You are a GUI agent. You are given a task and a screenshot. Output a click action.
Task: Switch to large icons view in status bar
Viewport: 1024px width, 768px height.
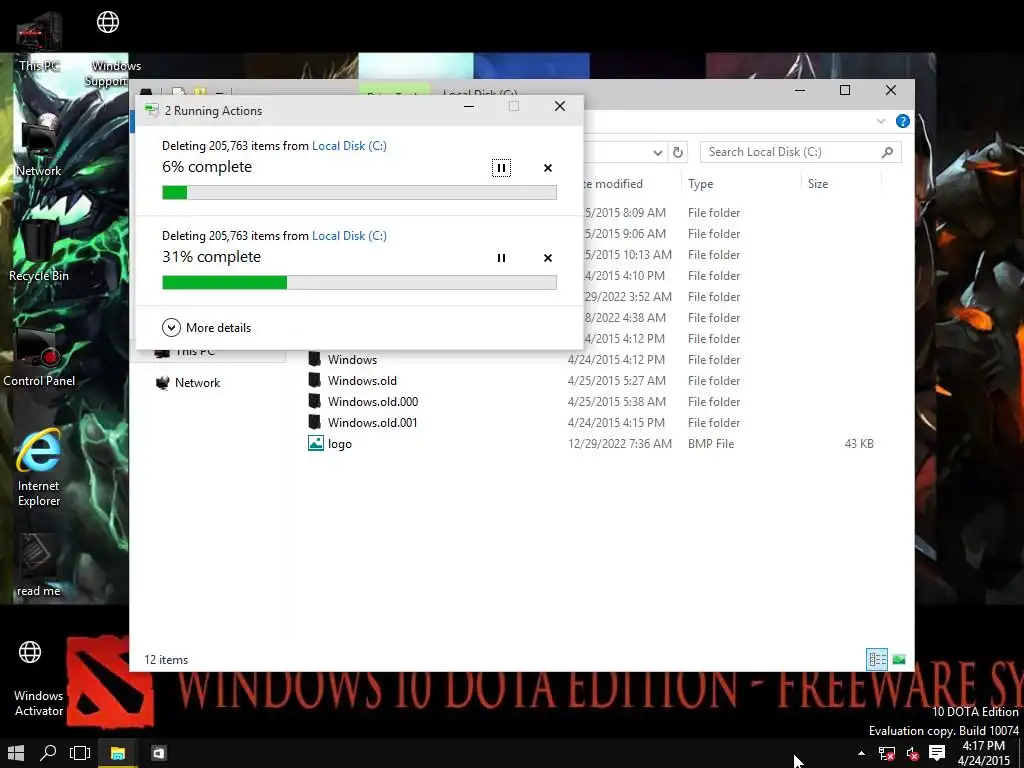[899, 660]
